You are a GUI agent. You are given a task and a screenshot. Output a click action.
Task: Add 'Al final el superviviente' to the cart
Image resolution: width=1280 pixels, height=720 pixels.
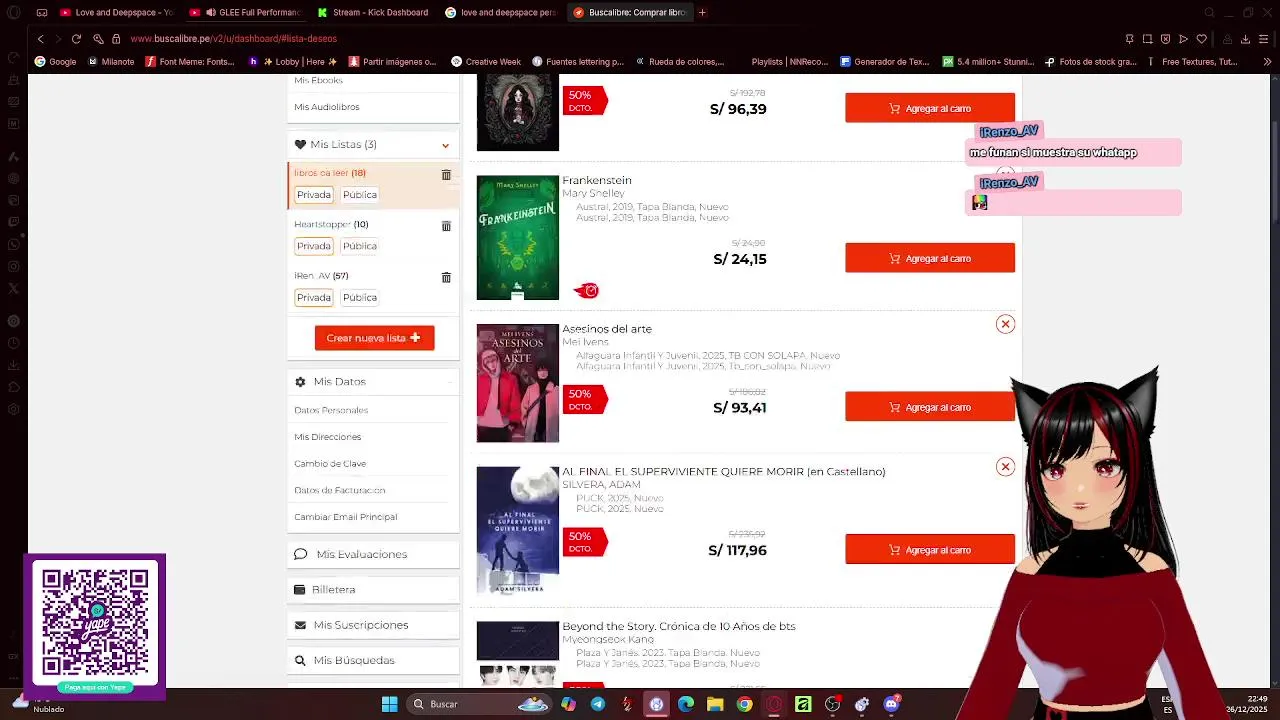tap(930, 550)
